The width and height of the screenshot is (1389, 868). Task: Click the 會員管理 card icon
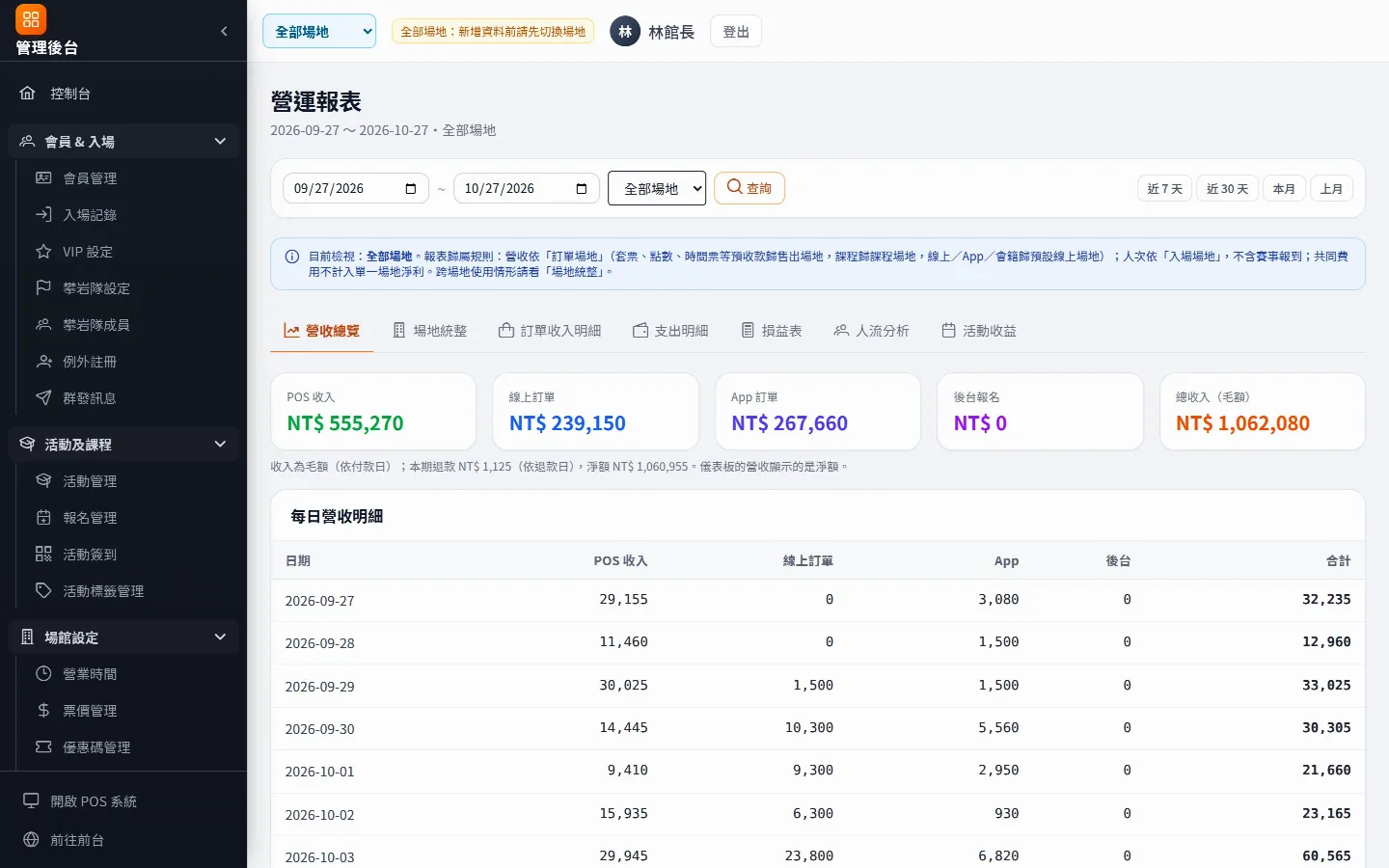(43, 178)
